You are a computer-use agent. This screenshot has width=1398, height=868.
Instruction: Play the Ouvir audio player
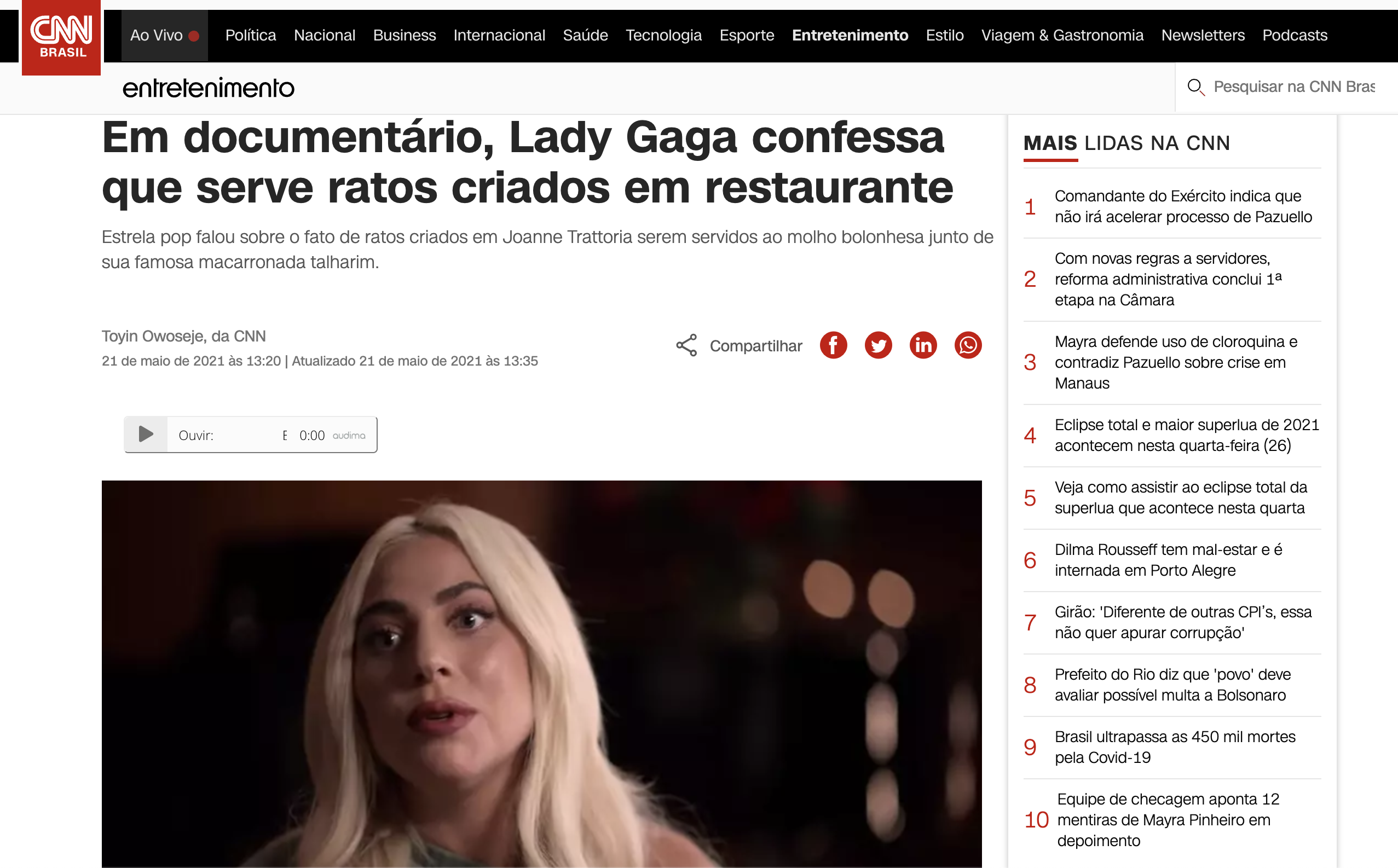click(146, 435)
